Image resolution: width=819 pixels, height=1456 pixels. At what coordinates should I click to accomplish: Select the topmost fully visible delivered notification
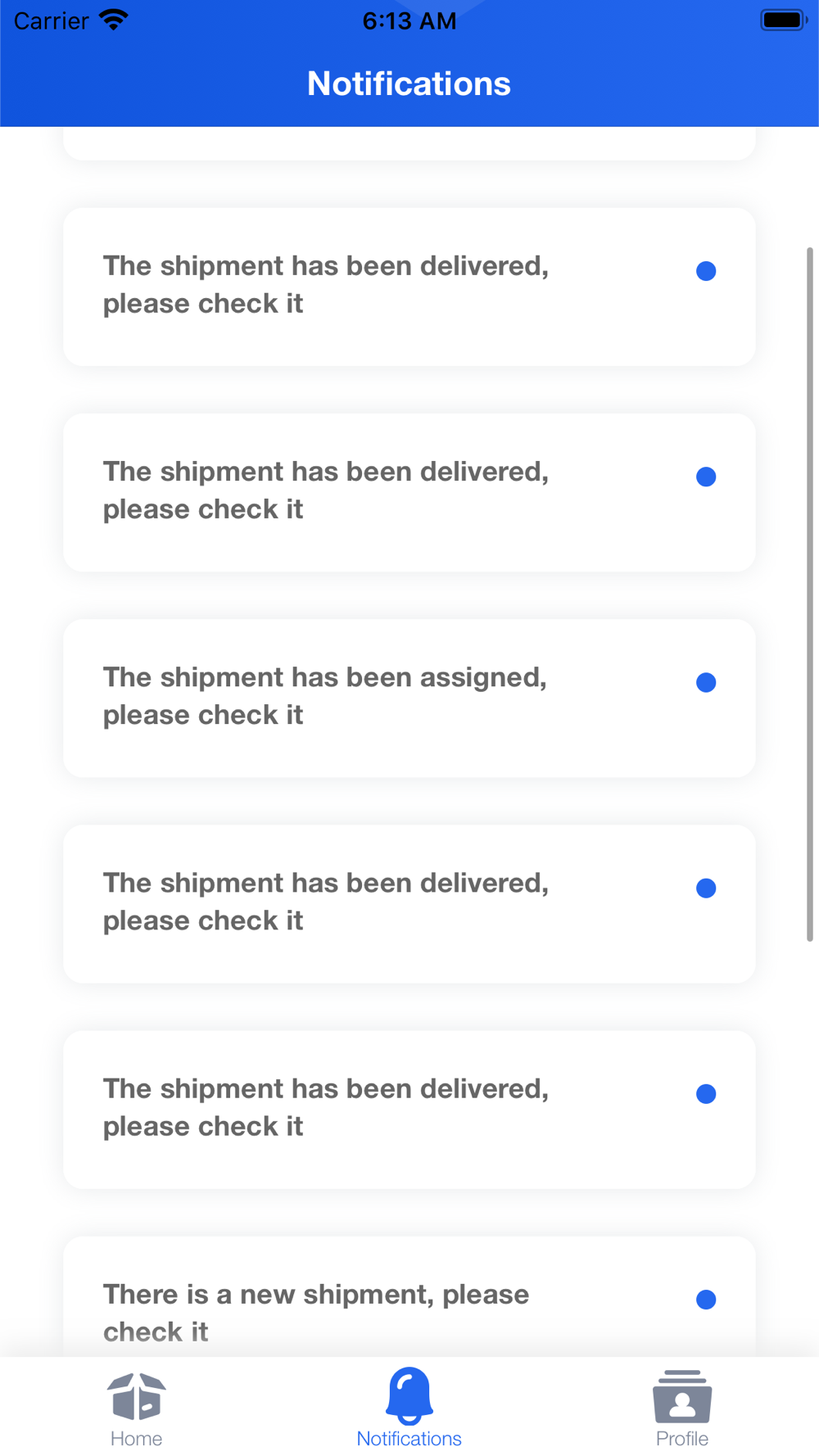pos(409,287)
